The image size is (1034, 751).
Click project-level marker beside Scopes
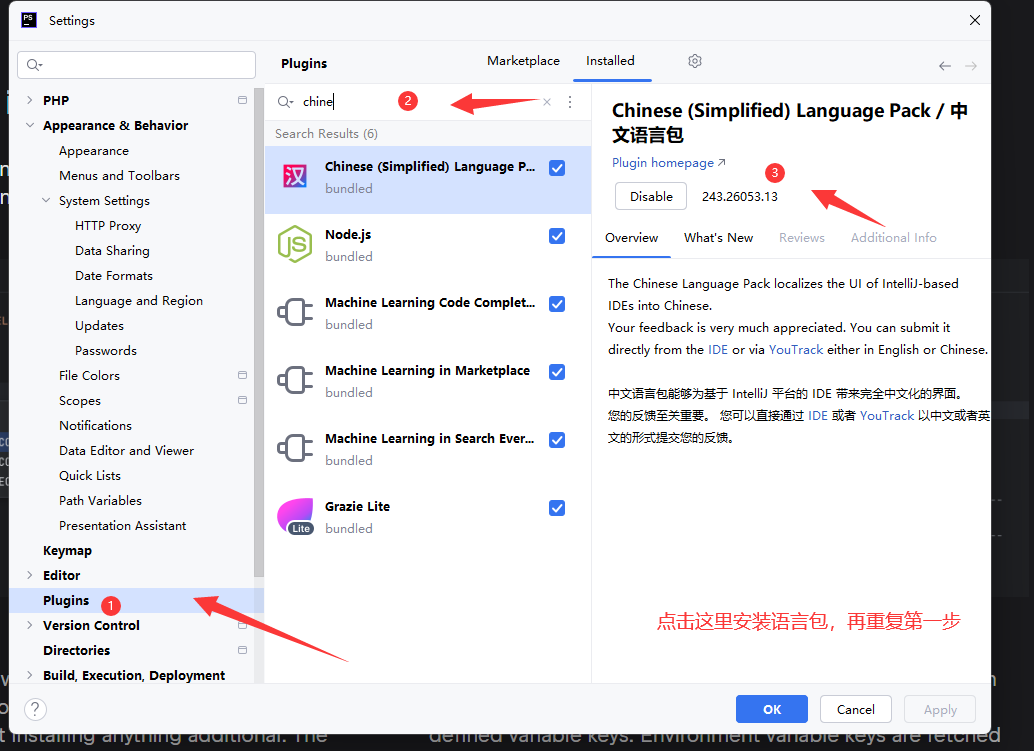tap(242, 400)
